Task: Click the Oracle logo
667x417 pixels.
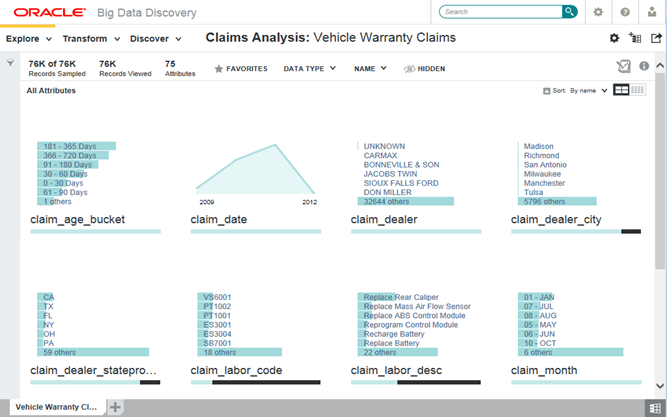Action: [x=49, y=12]
